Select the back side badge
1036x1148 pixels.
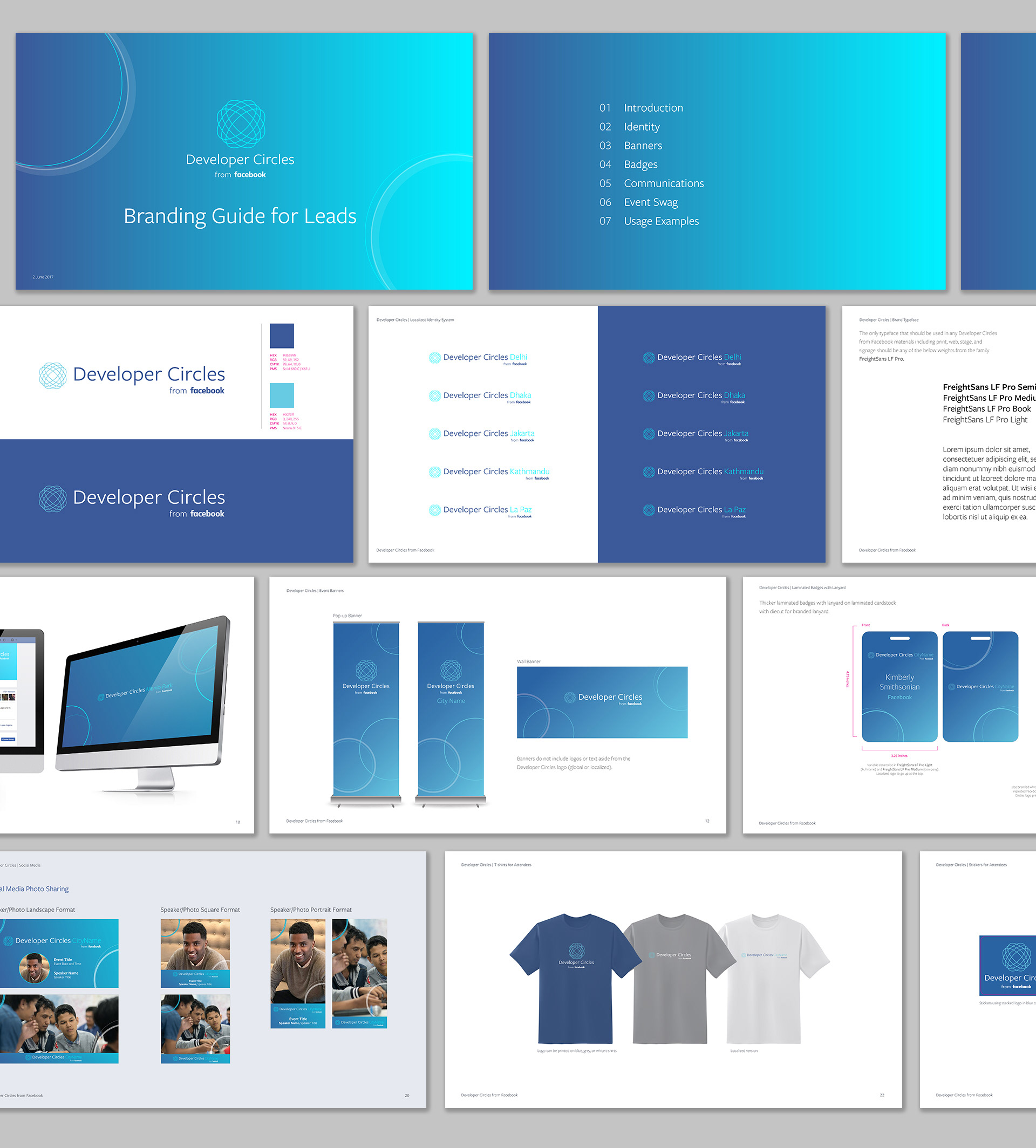tap(980, 686)
